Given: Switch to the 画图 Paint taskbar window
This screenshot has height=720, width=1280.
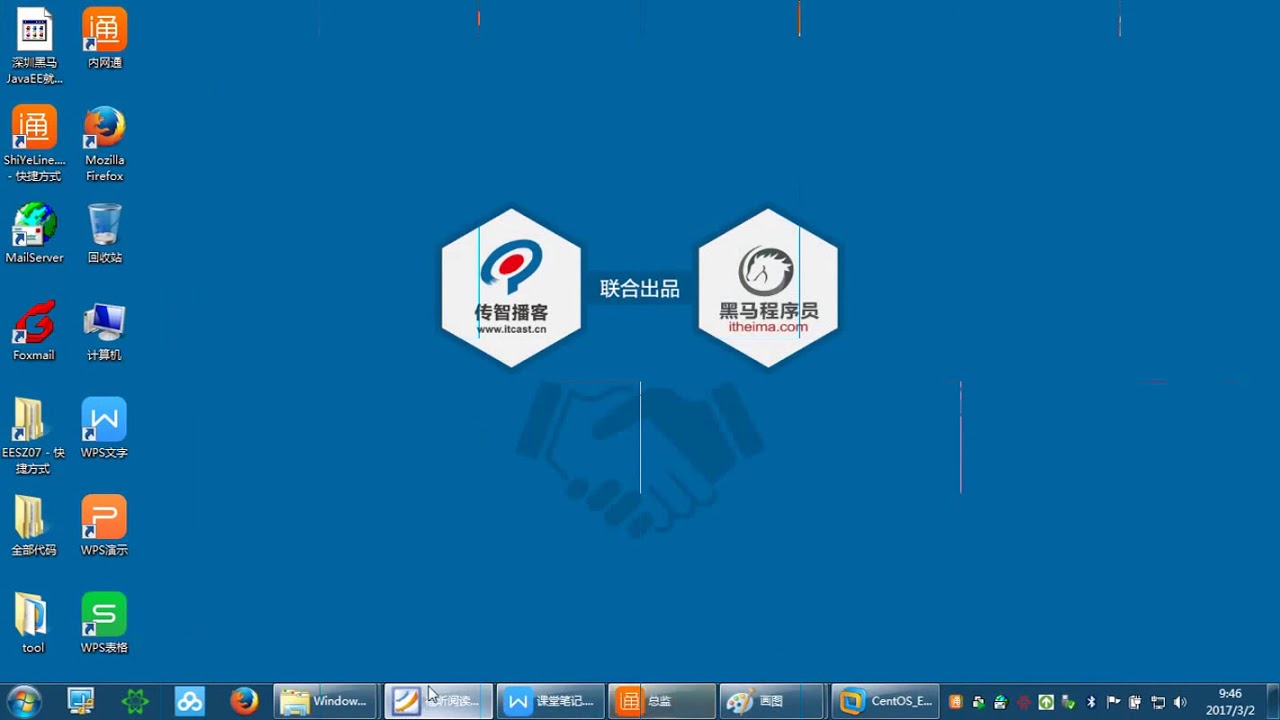Looking at the screenshot, I should [x=774, y=701].
